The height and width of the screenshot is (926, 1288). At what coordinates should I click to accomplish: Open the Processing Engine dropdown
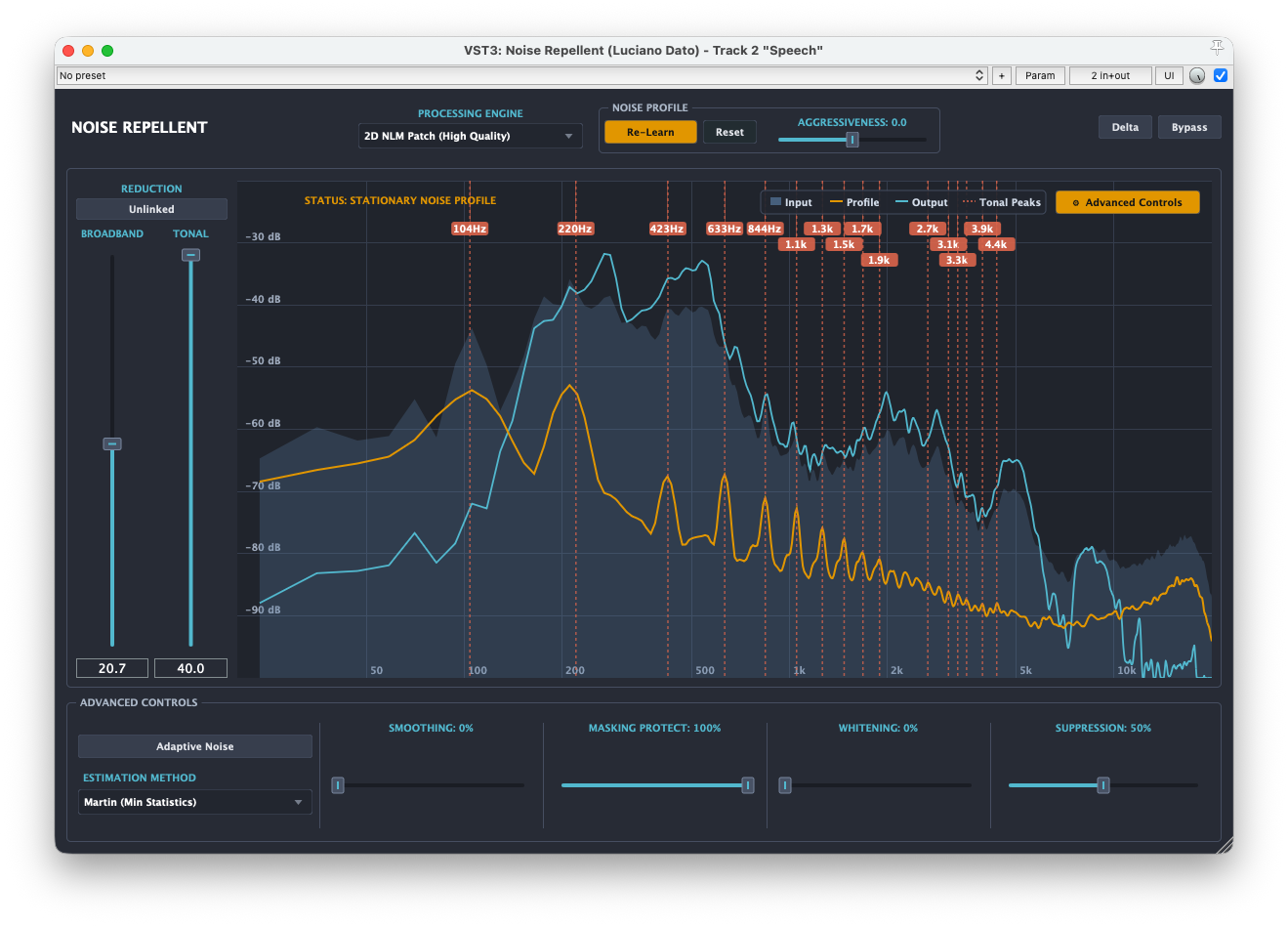tap(470, 136)
